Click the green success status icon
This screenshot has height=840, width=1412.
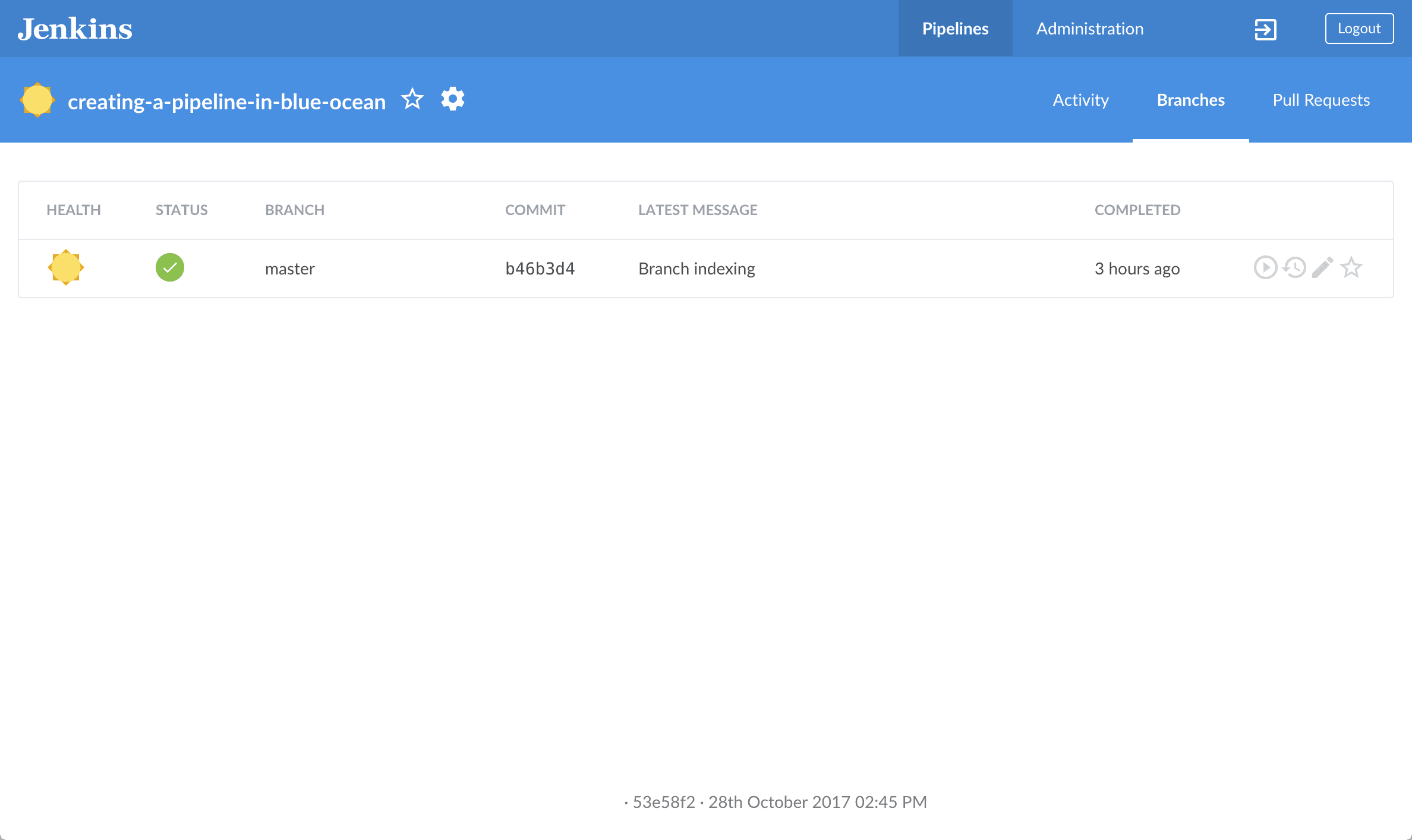[x=170, y=267]
